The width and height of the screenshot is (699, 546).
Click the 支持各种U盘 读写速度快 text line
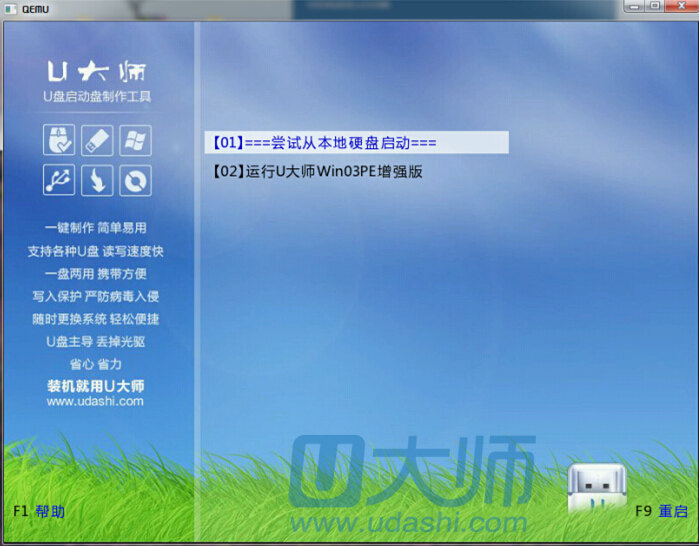pyautogui.click(x=95, y=251)
